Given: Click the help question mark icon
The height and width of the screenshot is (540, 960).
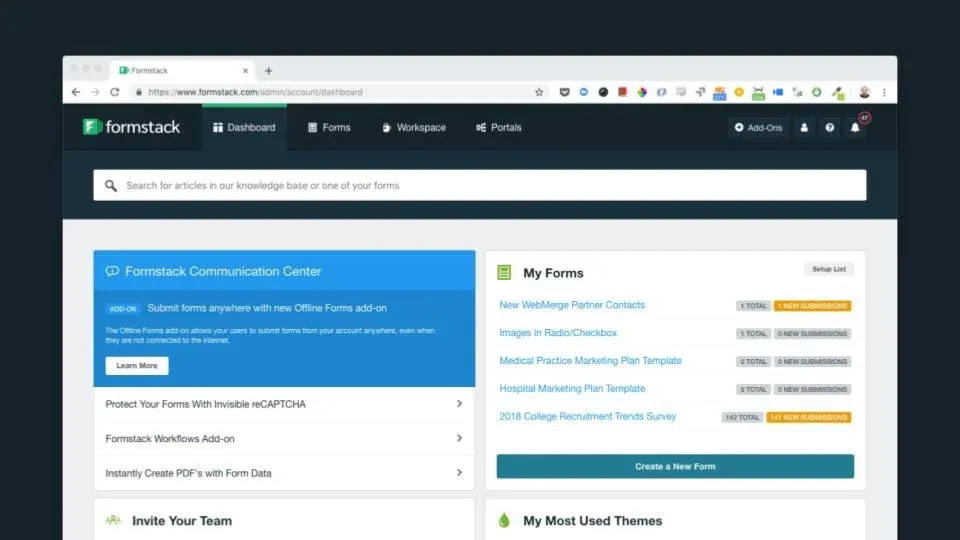Looking at the screenshot, I should (x=830, y=127).
